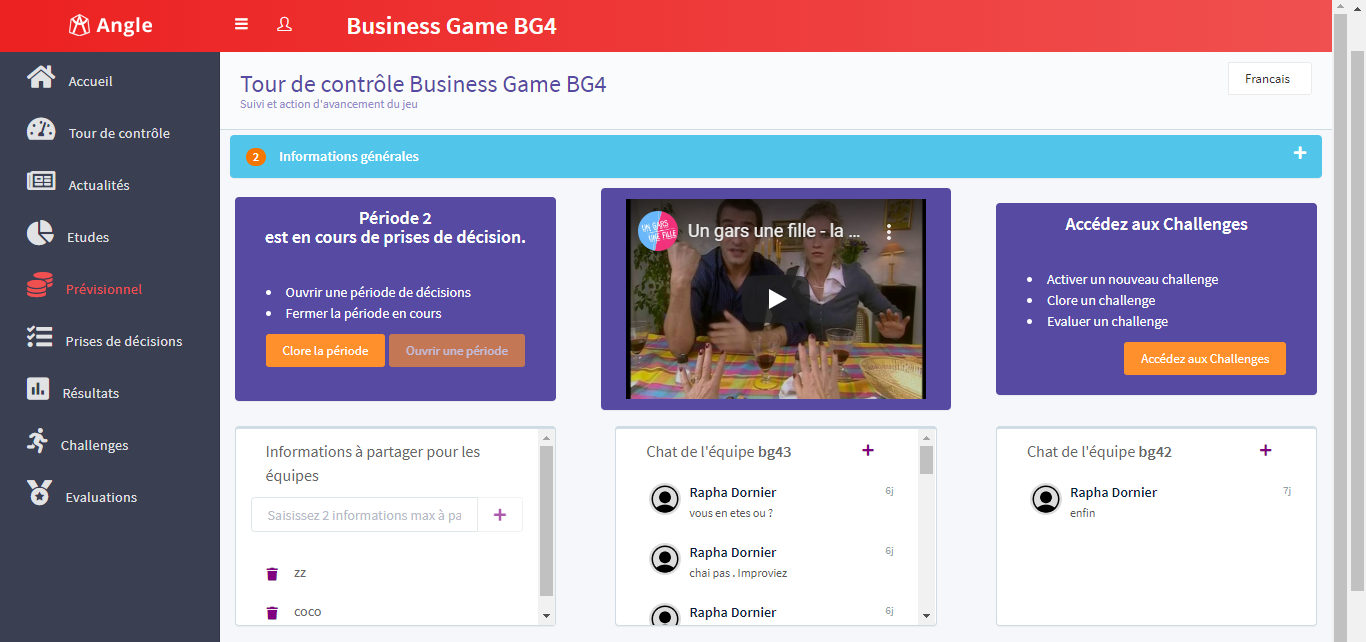Open the Francais language selector

click(1268, 79)
